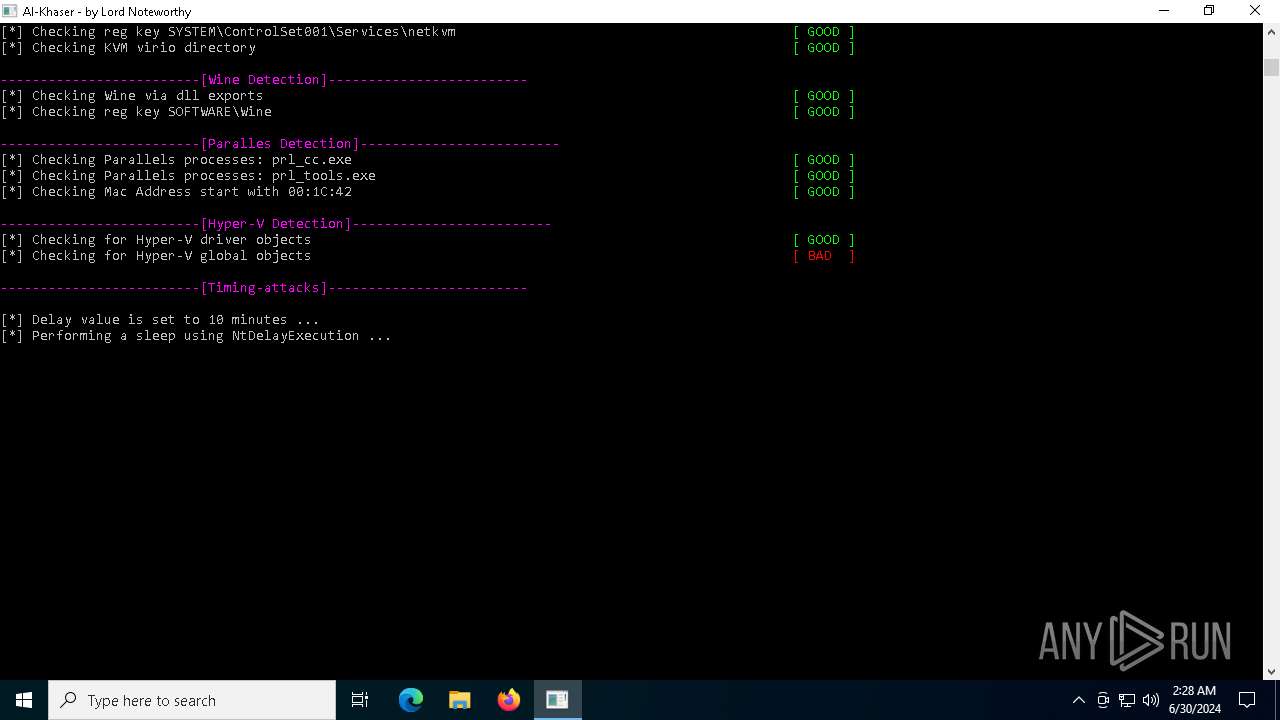
Task: Click the 'Wine Detection' section header
Action: point(264,79)
